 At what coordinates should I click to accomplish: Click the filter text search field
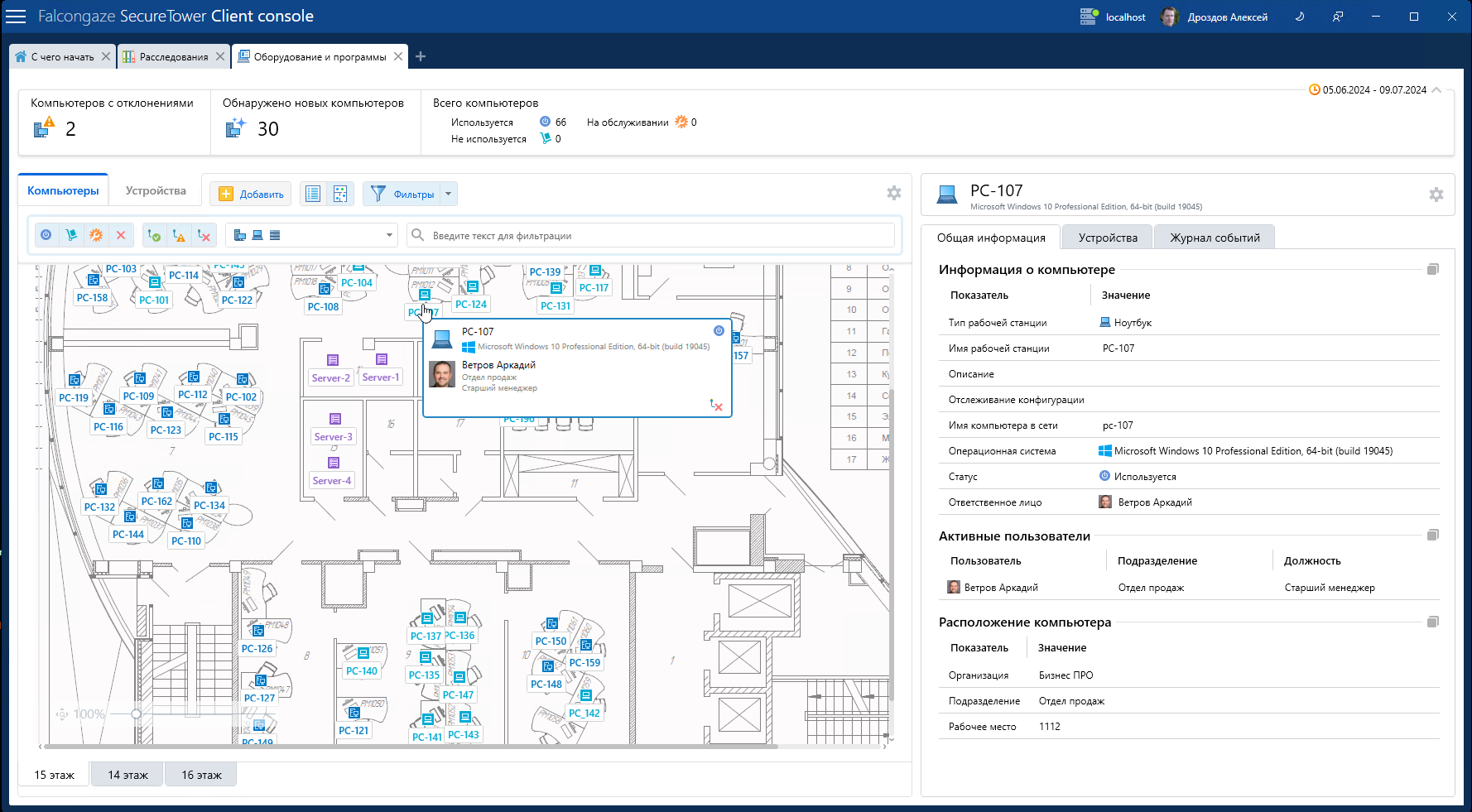point(652,235)
